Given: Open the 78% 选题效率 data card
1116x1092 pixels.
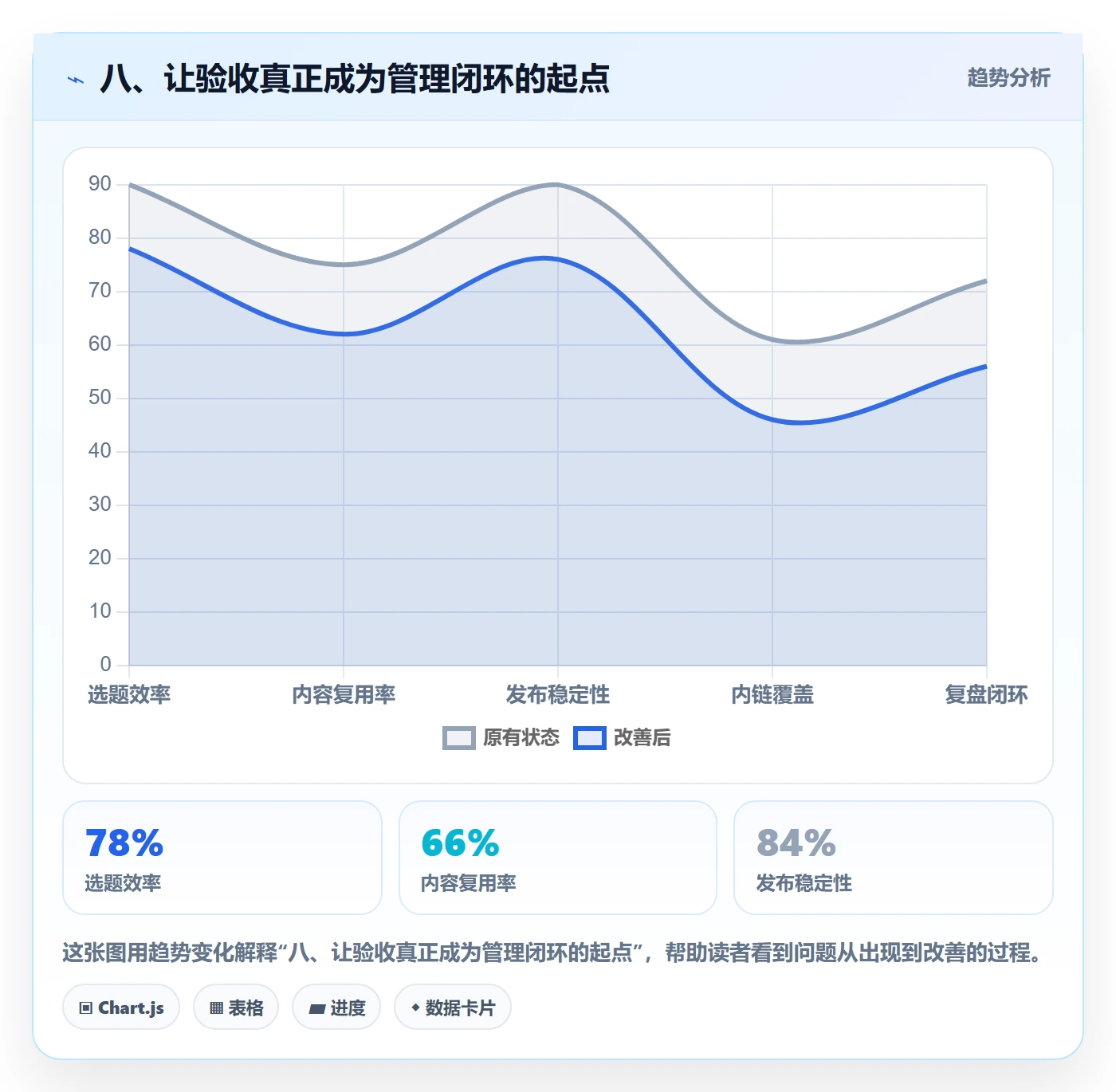Looking at the screenshot, I should coord(222,858).
